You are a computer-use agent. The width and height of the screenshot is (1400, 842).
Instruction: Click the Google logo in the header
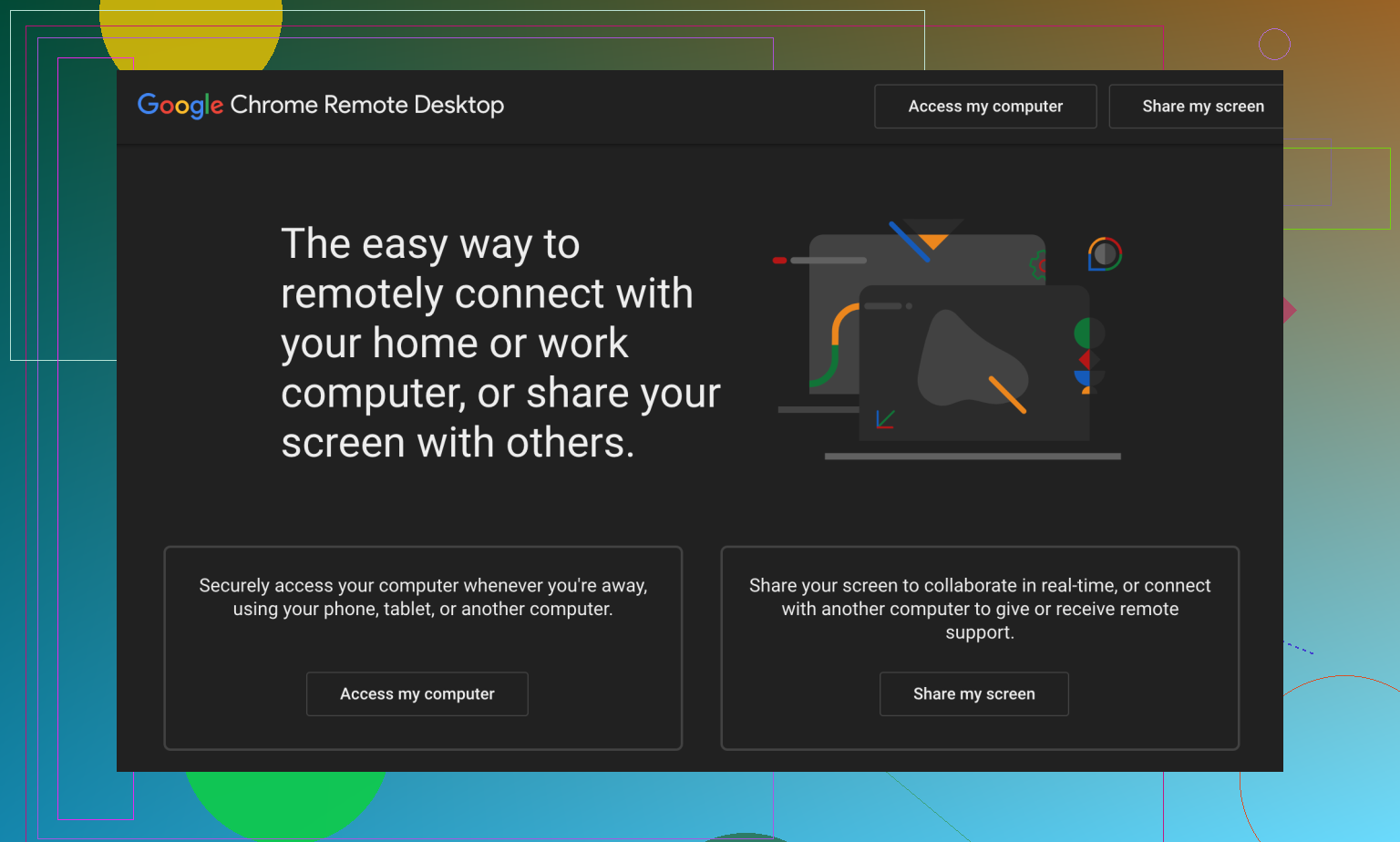(x=180, y=106)
